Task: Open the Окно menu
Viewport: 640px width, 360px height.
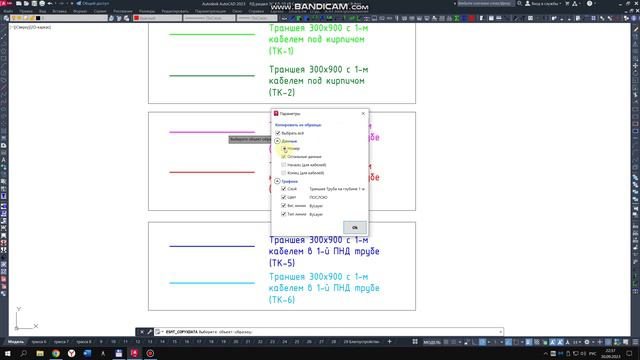Action: 237,11
